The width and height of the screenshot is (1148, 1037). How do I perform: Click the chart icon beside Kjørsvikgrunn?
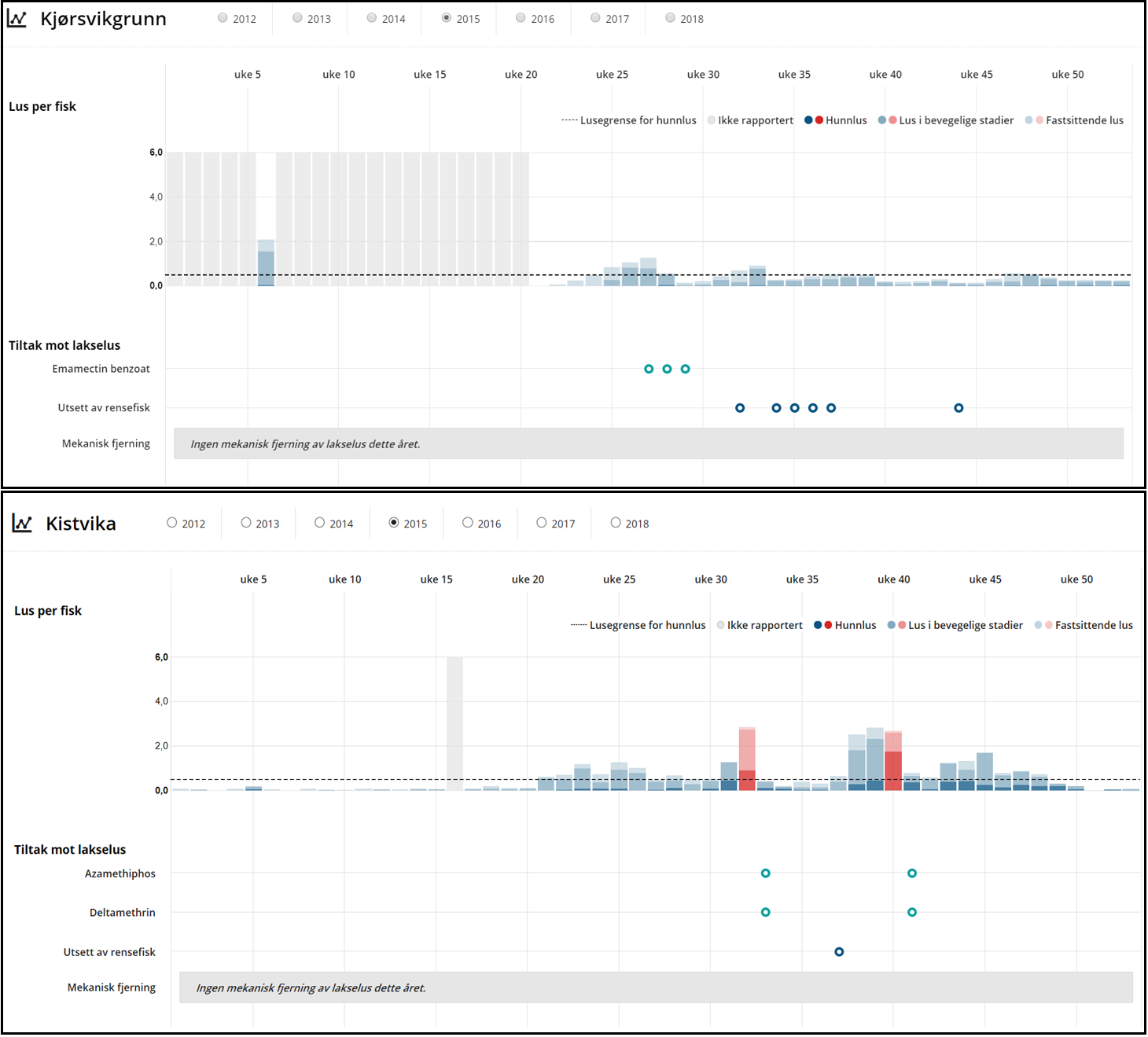pyautogui.click(x=17, y=19)
